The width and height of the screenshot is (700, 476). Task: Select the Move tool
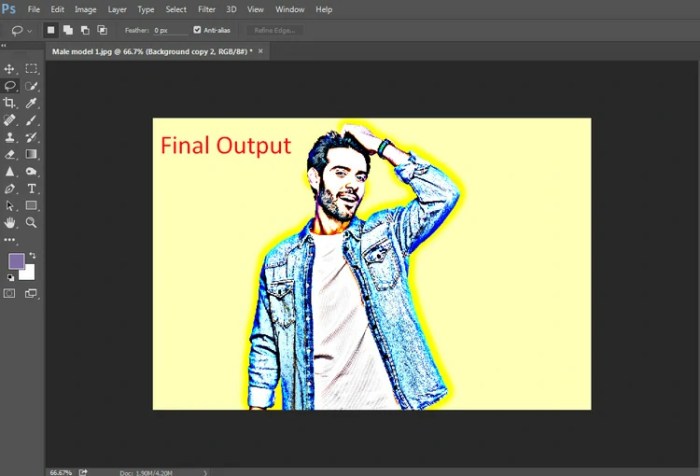pyautogui.click(x=9, y=69)
